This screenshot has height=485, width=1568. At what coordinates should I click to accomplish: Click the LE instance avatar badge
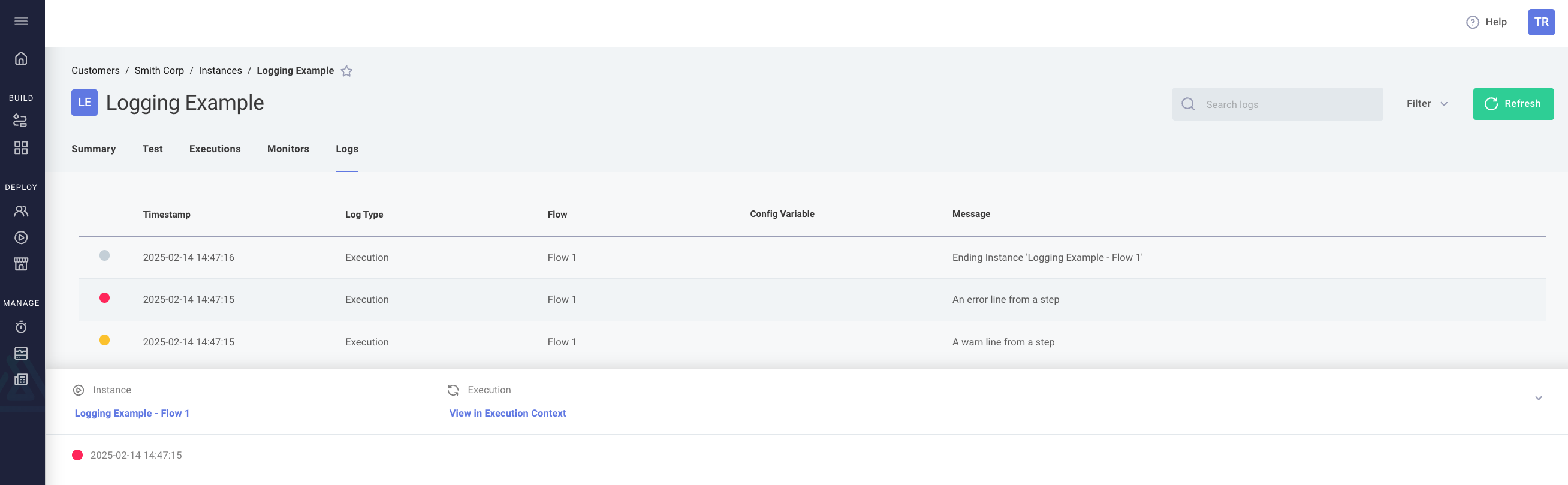pos(85,103)
